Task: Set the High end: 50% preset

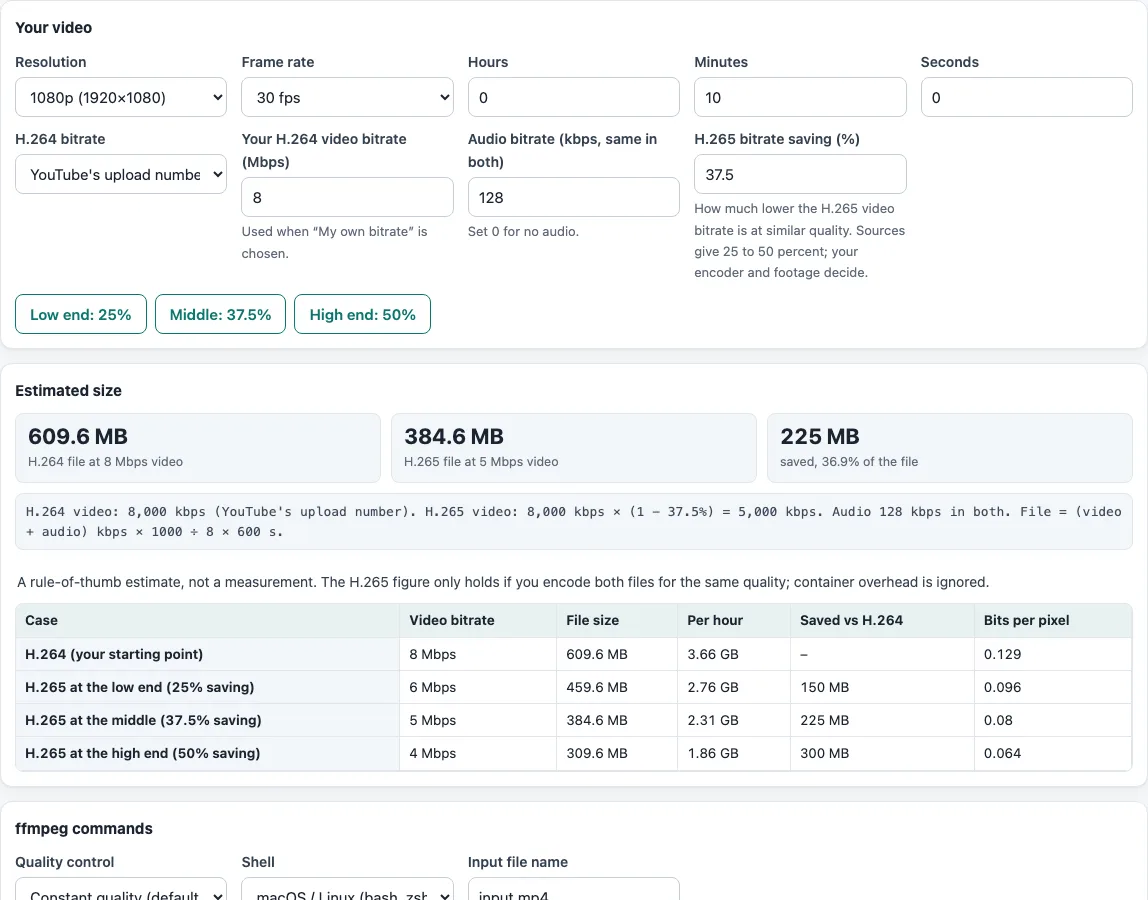Action: (362, 314)
